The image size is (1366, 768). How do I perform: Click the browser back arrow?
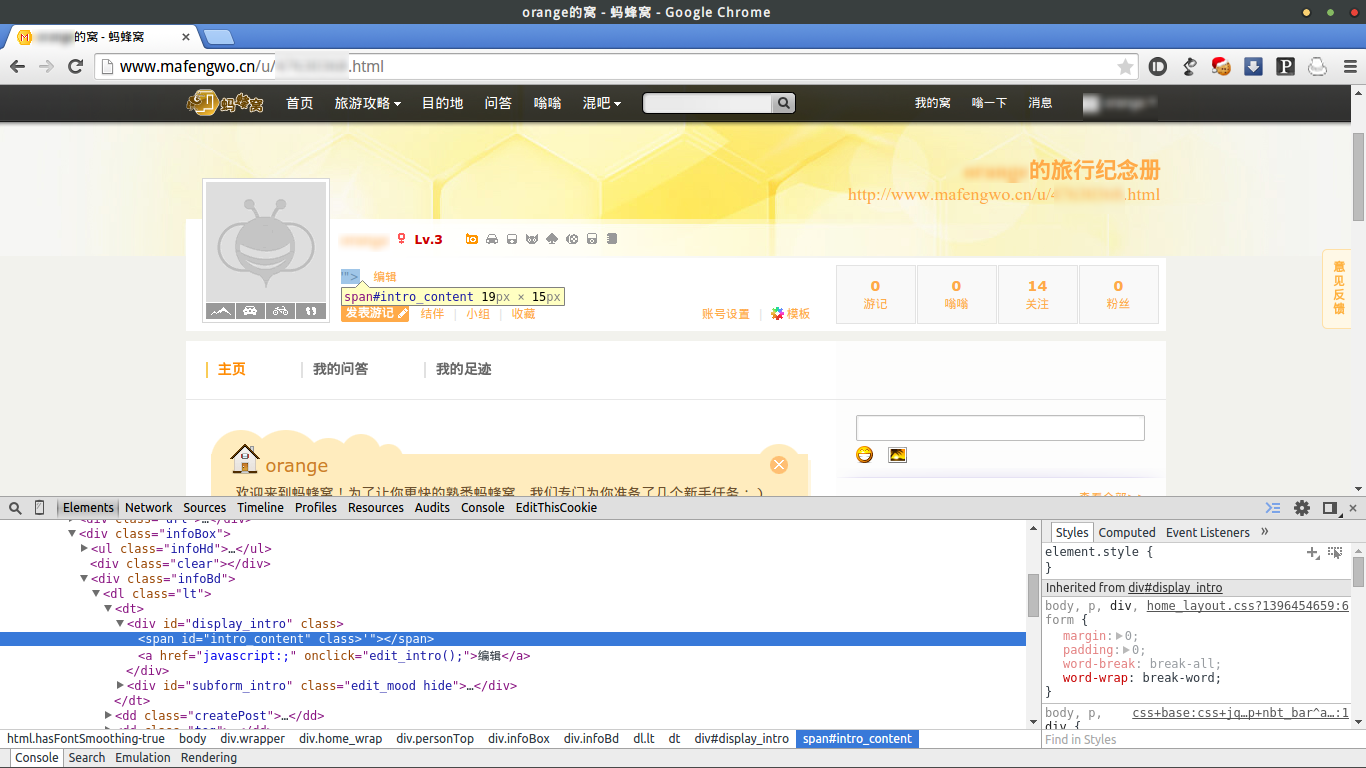[17, 66]
